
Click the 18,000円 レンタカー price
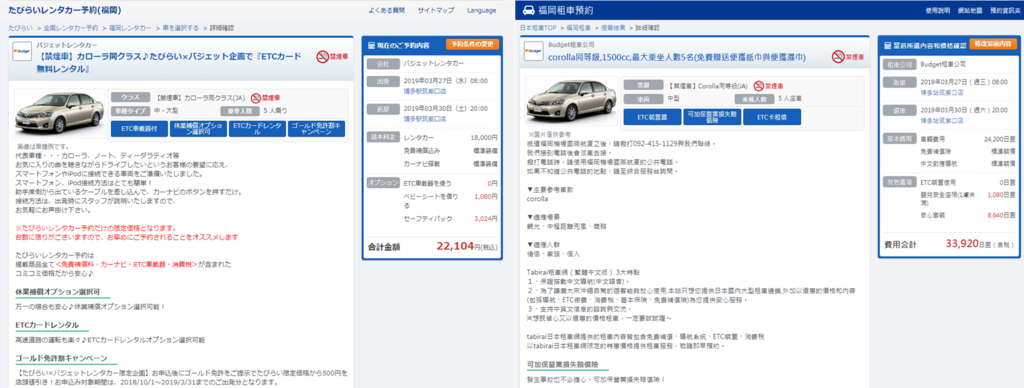pyautogui.click(x=484, y=138)
